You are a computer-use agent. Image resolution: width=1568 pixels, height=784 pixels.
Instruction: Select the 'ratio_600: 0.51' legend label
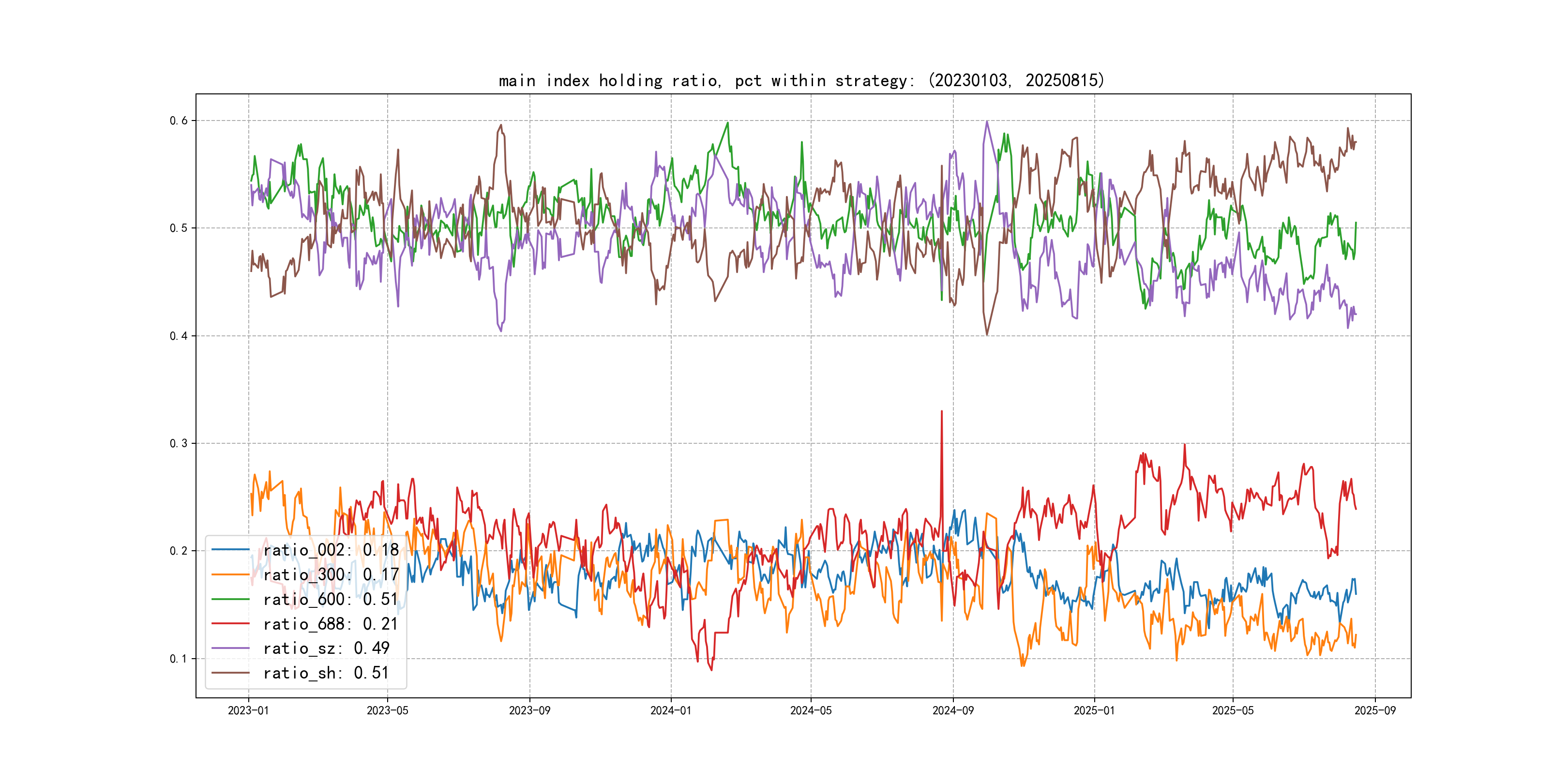click(x=331, y=599)
